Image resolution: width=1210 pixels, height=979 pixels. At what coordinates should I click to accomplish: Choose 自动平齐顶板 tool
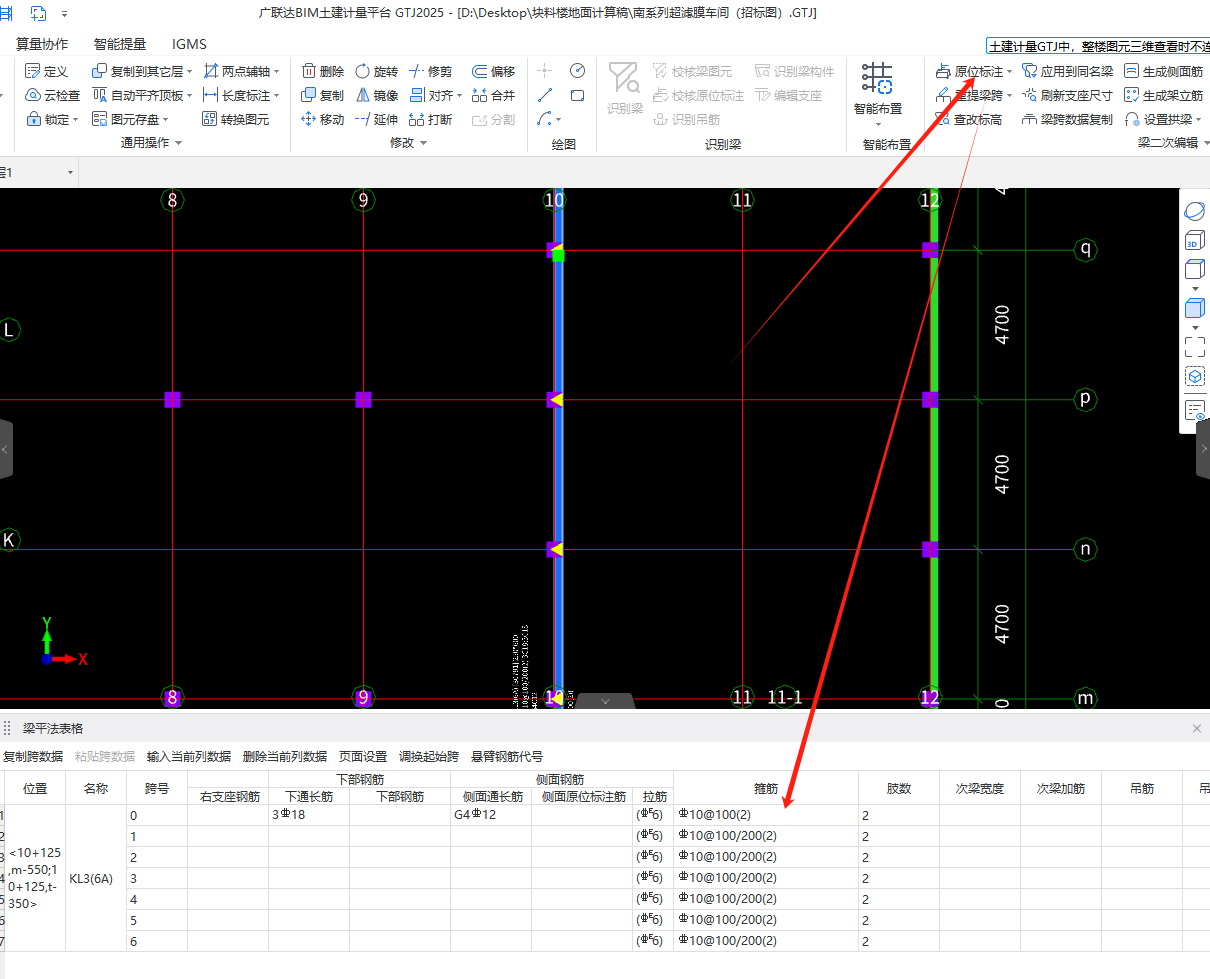click(138, 95)
